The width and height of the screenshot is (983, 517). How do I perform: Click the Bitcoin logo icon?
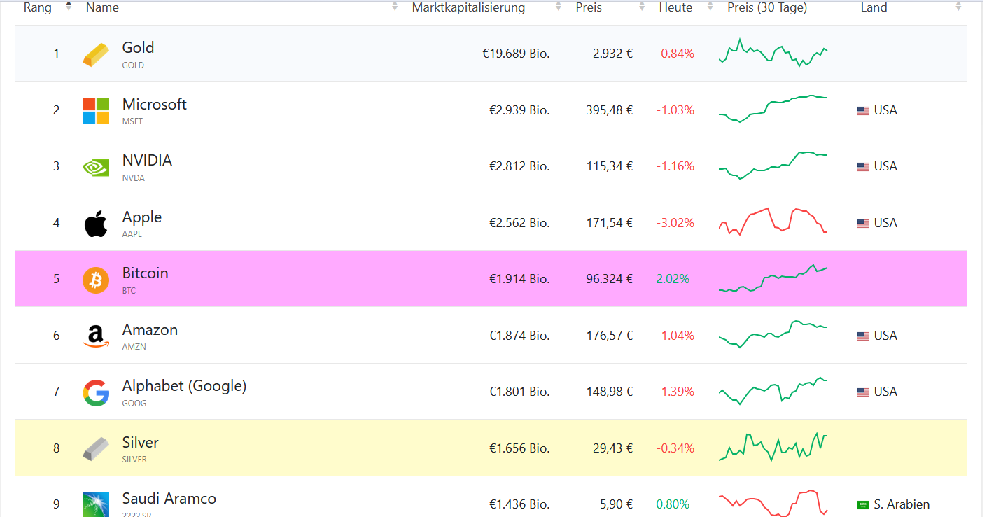[x=96, y=280]
